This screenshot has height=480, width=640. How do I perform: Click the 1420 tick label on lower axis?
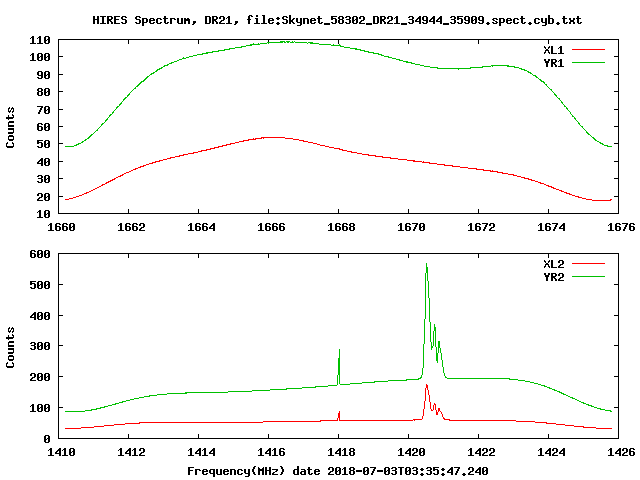pos(411,452)
